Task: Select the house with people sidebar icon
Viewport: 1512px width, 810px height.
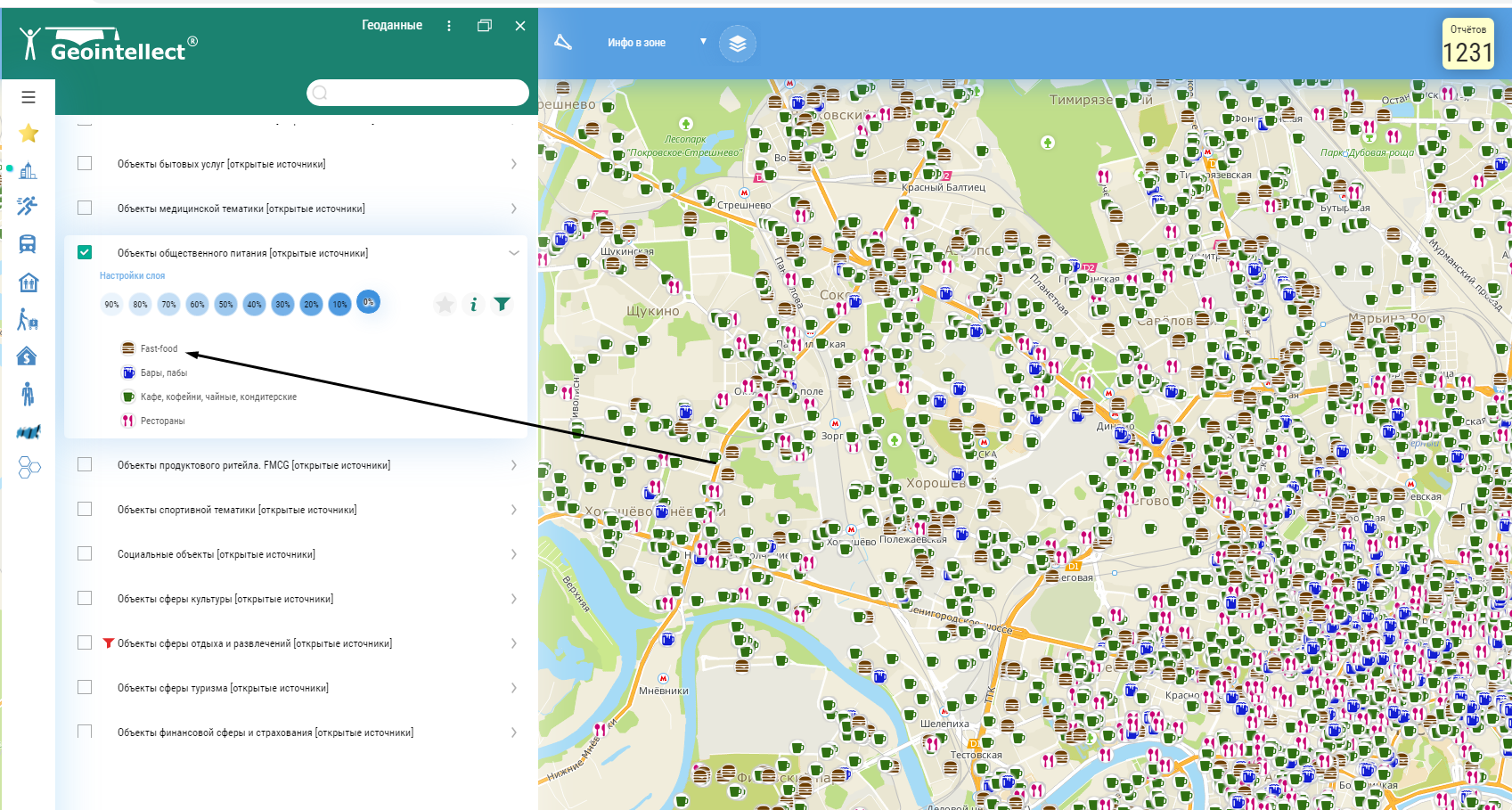Action: coord(29,282)
